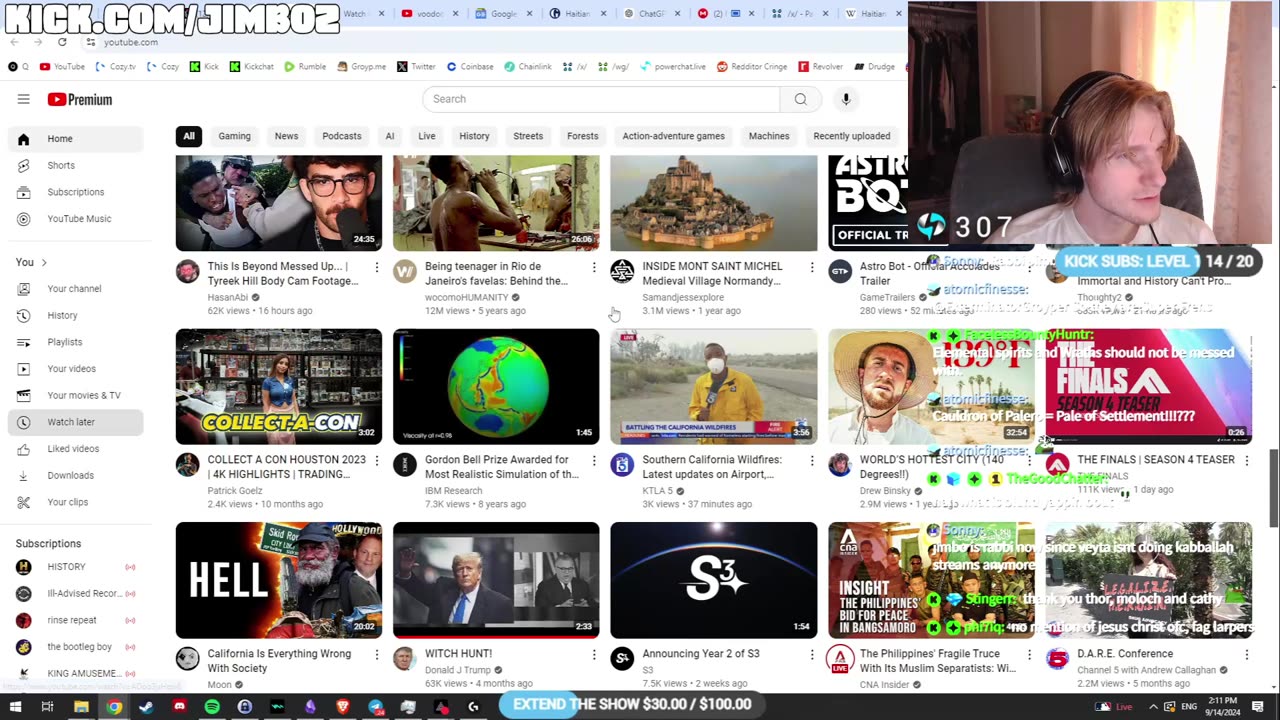The image size is (1280, 720).
Task: Open Steam from the taskbar
Action: [147, 707]
